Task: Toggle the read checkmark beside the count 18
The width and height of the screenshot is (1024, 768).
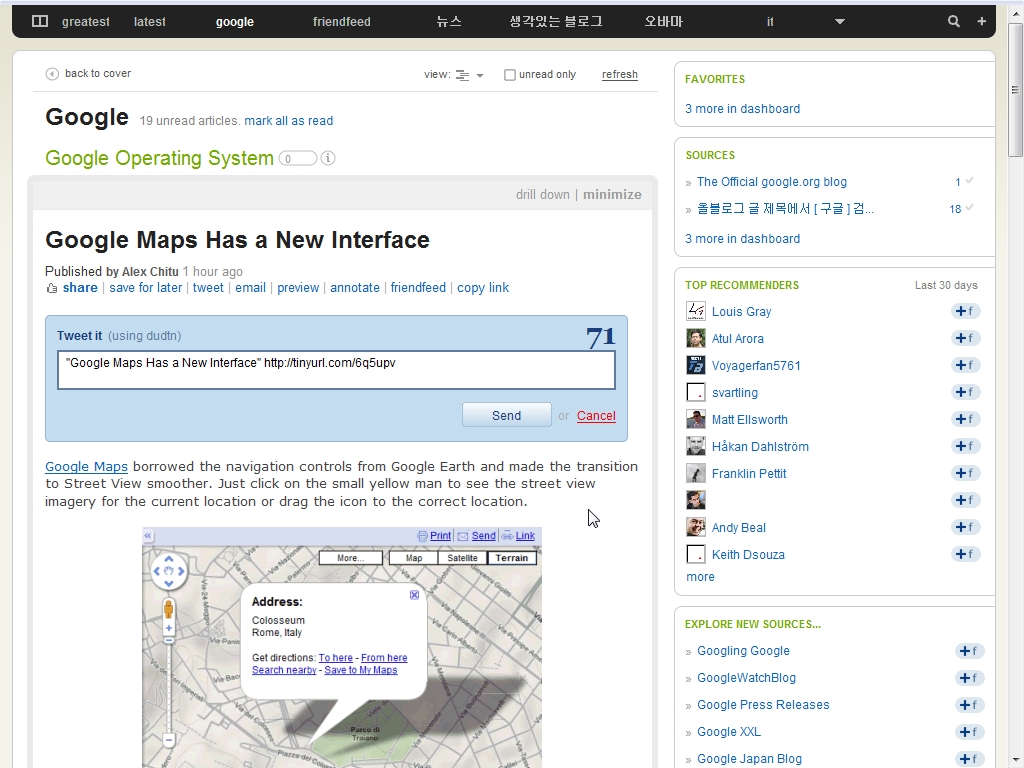Action: click(970, 208)
